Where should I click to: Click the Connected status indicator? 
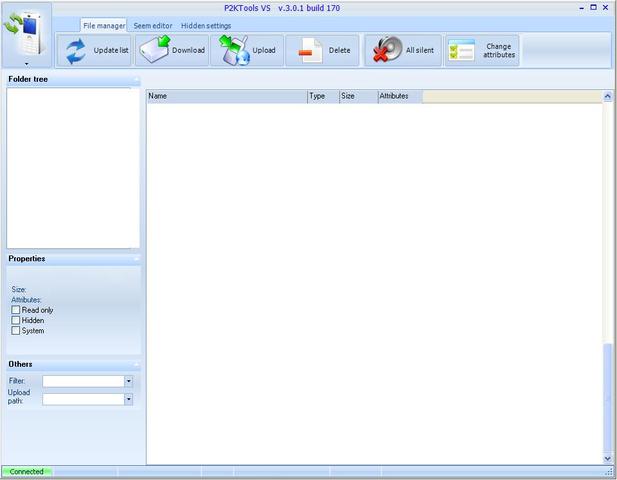click(x=27, y=471)
